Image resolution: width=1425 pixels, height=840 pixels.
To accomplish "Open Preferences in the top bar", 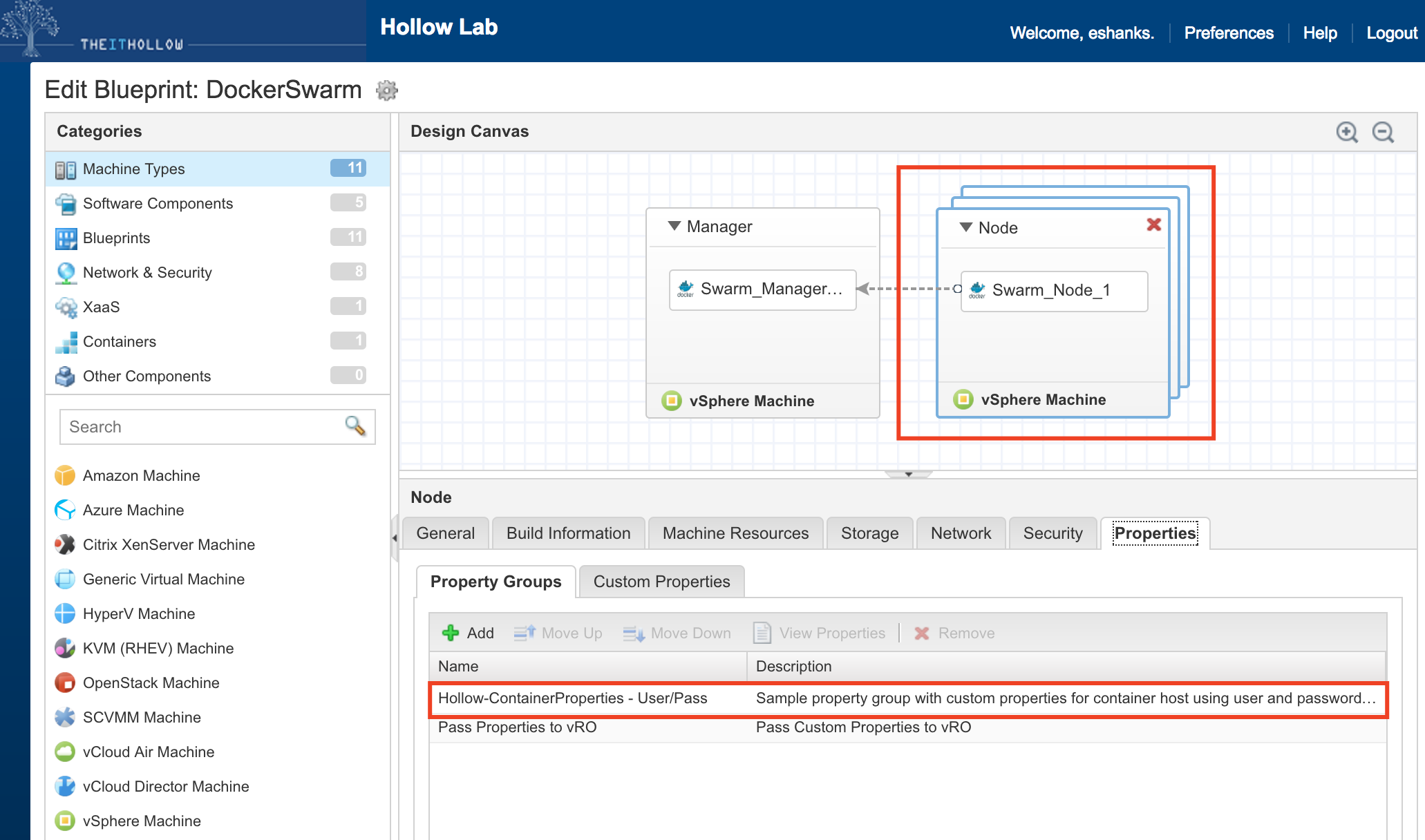I will (1228, 32).
